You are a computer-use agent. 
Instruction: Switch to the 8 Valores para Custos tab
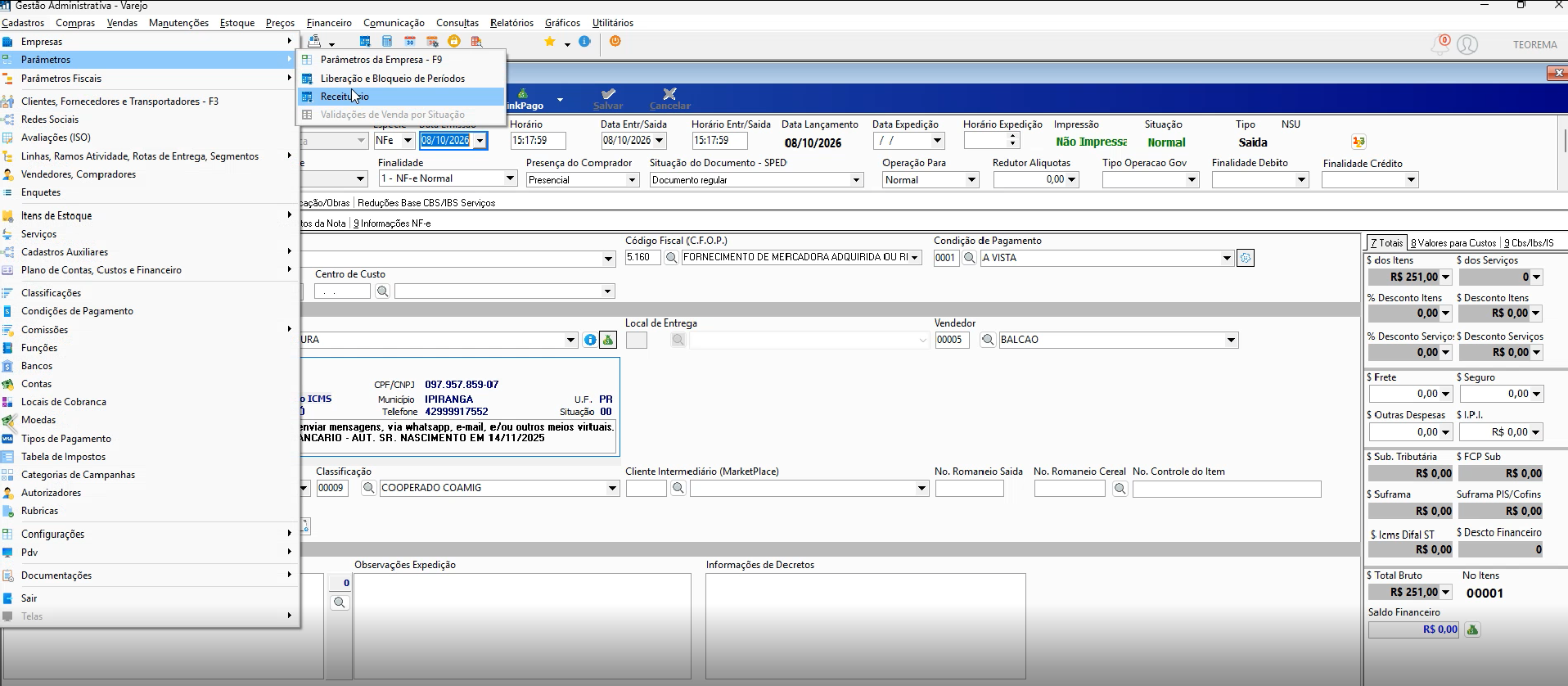click(1453, 243)
